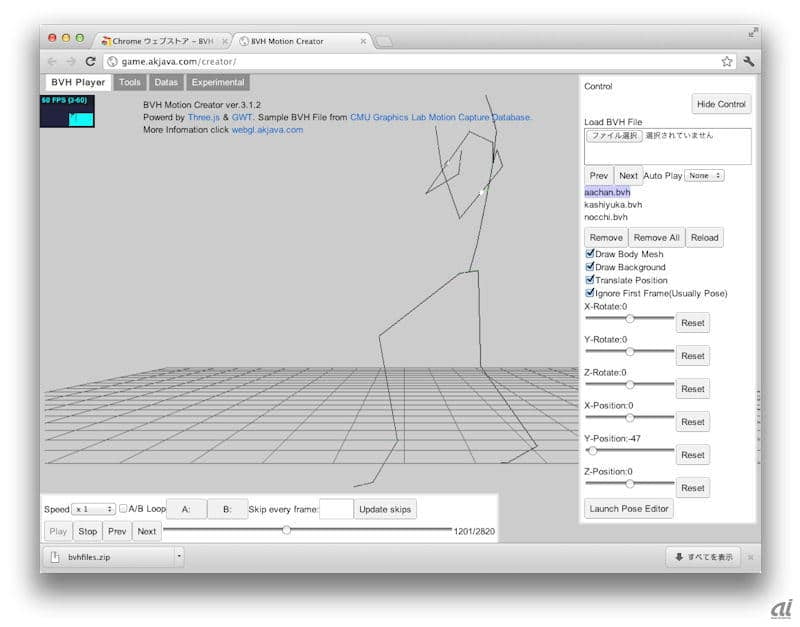Open a new browser tab

click(384, 41)
